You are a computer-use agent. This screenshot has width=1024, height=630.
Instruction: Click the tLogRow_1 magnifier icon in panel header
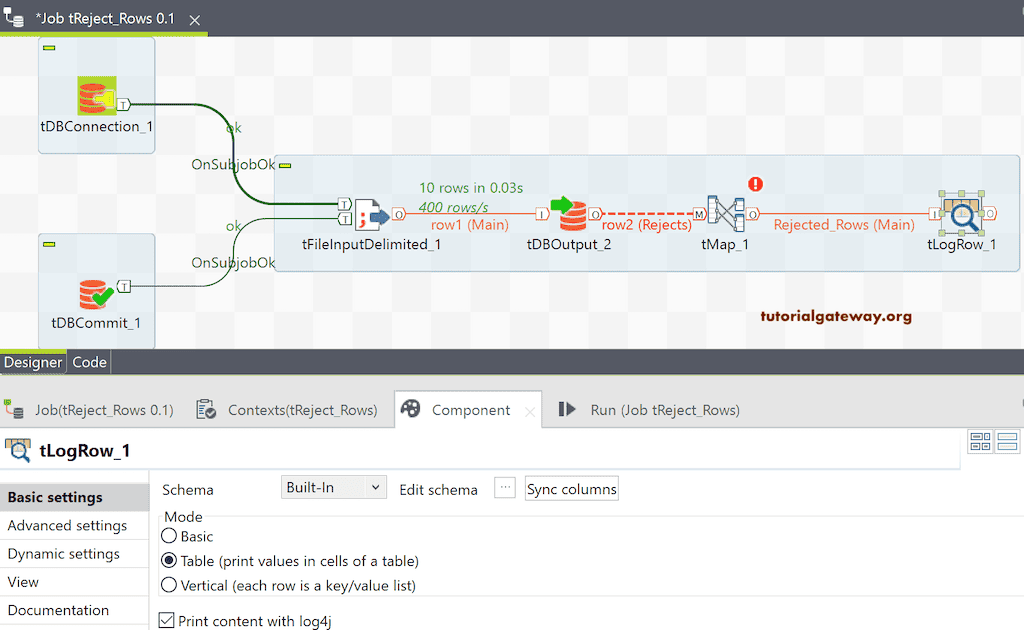(x=19, y=450)
